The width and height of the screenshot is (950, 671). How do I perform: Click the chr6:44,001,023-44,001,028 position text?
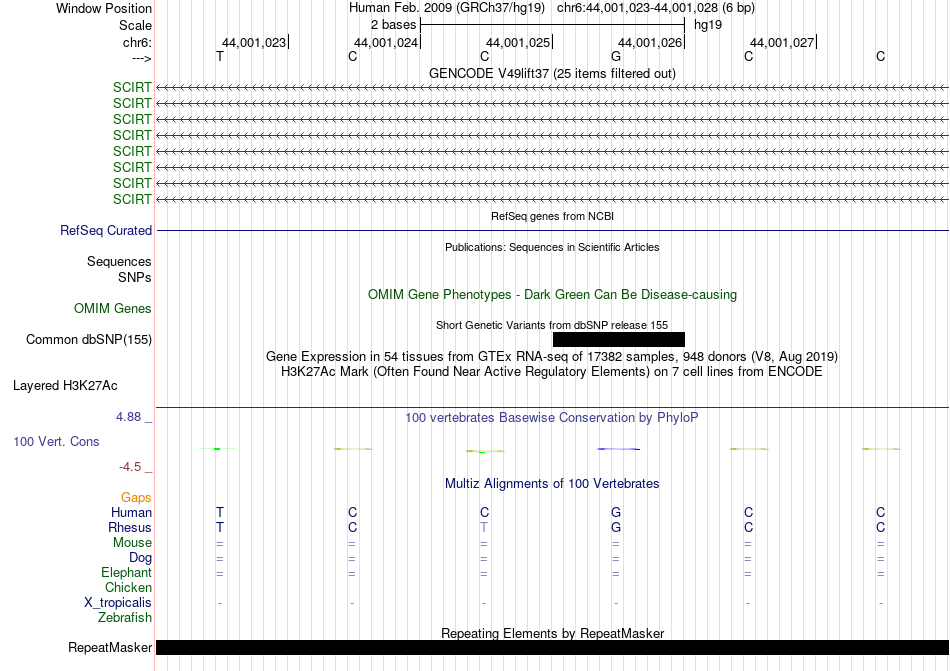click(x=637, y=8)
